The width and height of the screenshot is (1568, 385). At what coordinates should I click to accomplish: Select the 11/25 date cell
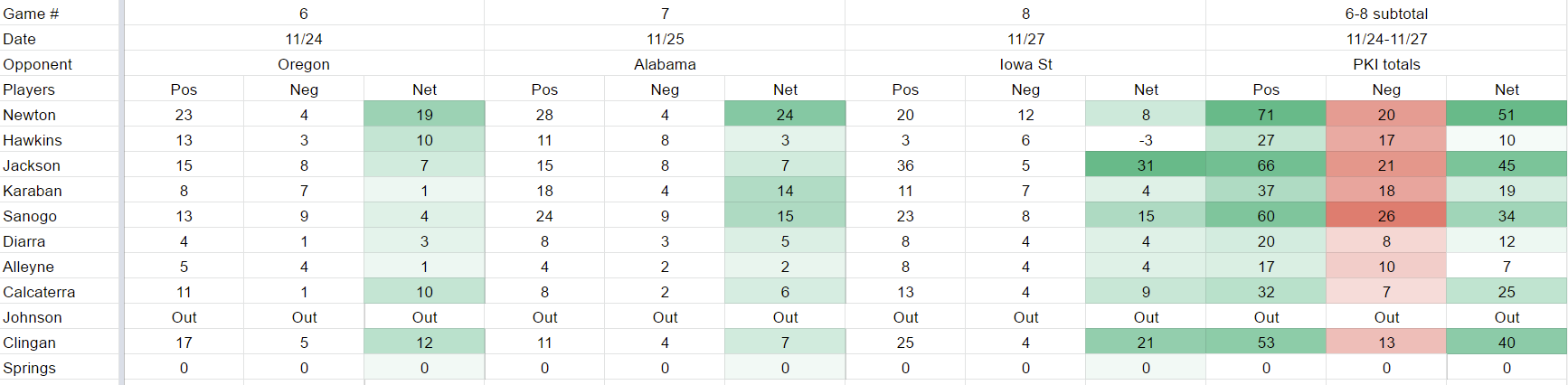[x=665, y=39]
